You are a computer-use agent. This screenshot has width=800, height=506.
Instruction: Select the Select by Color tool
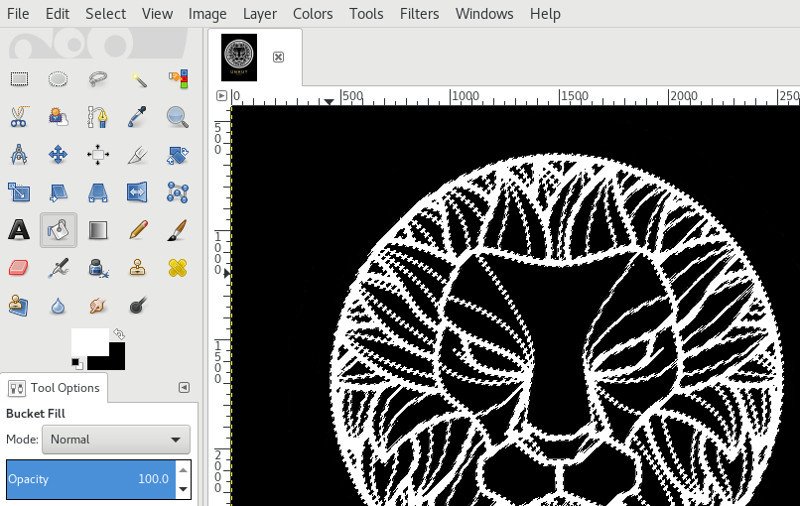click(178, 79)
